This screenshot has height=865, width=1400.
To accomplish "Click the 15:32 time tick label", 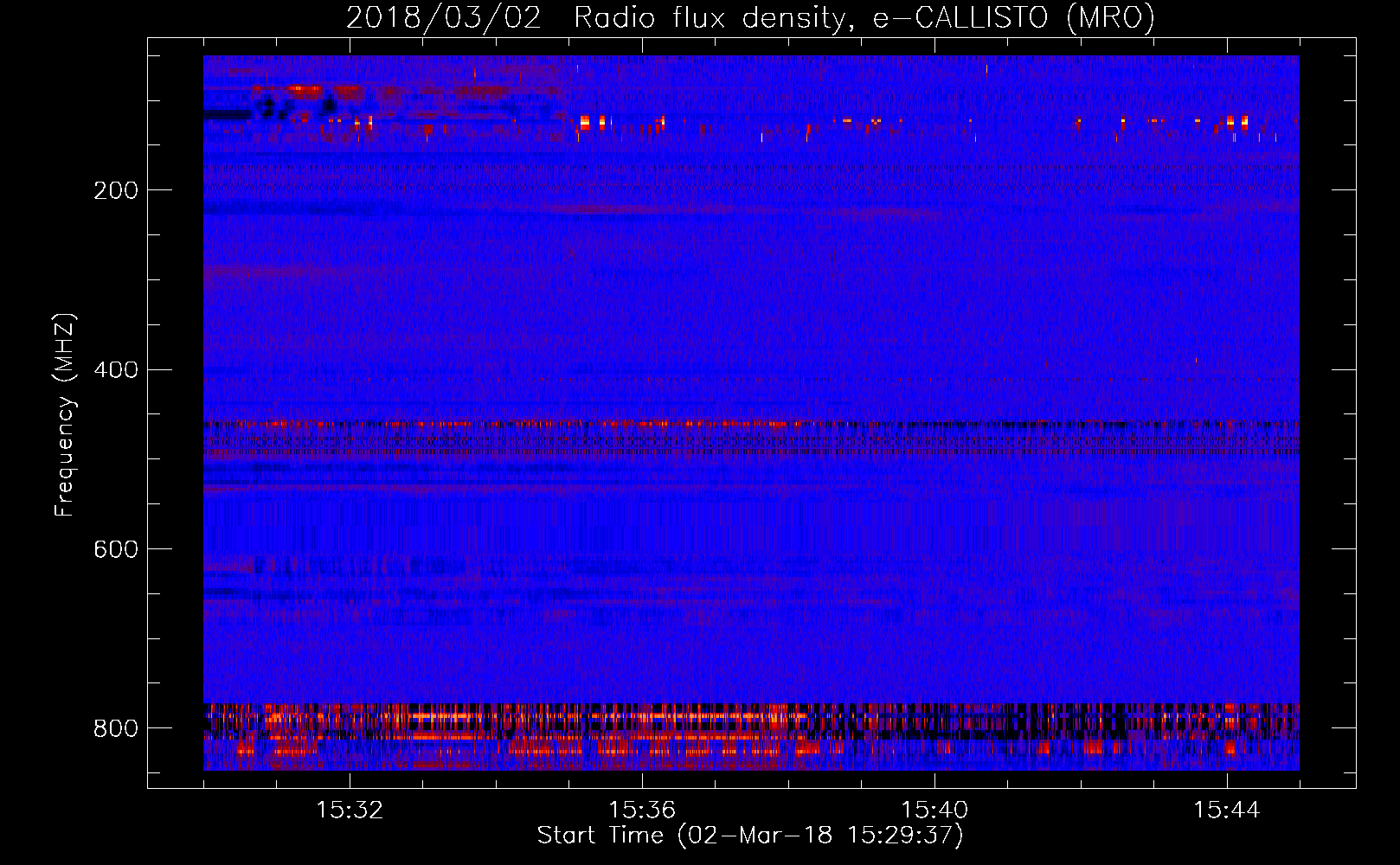I will pyautogui.click(x=350, y=811).
